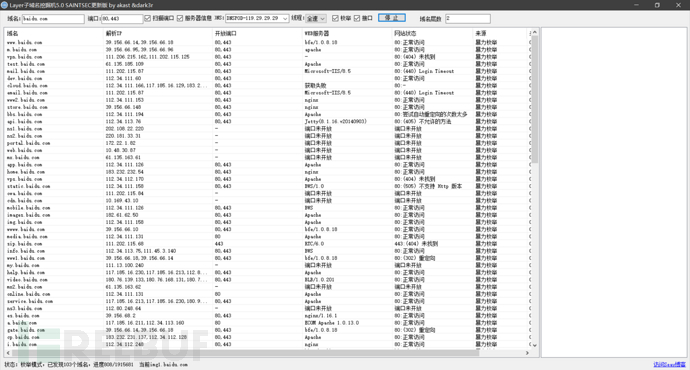This screenshot has height=370, width=690.
Task: Select the www2.baidu.com row
Action: [267, 100]
